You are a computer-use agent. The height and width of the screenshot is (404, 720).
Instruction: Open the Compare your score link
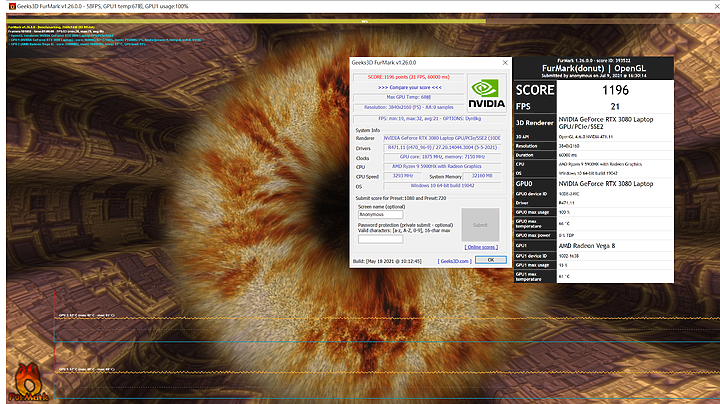point(410,87)
